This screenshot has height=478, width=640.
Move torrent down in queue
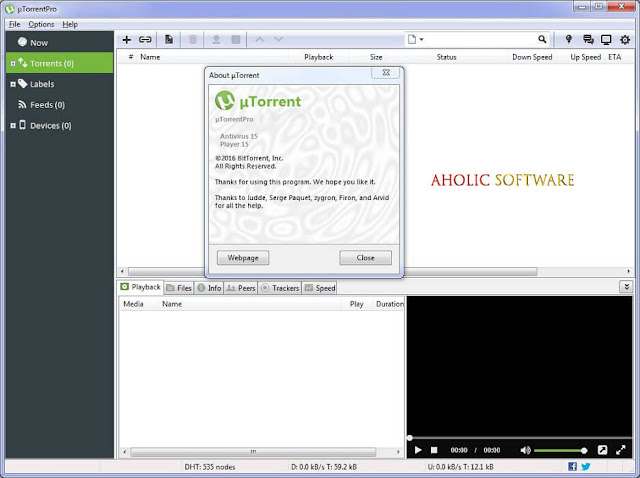278,40
